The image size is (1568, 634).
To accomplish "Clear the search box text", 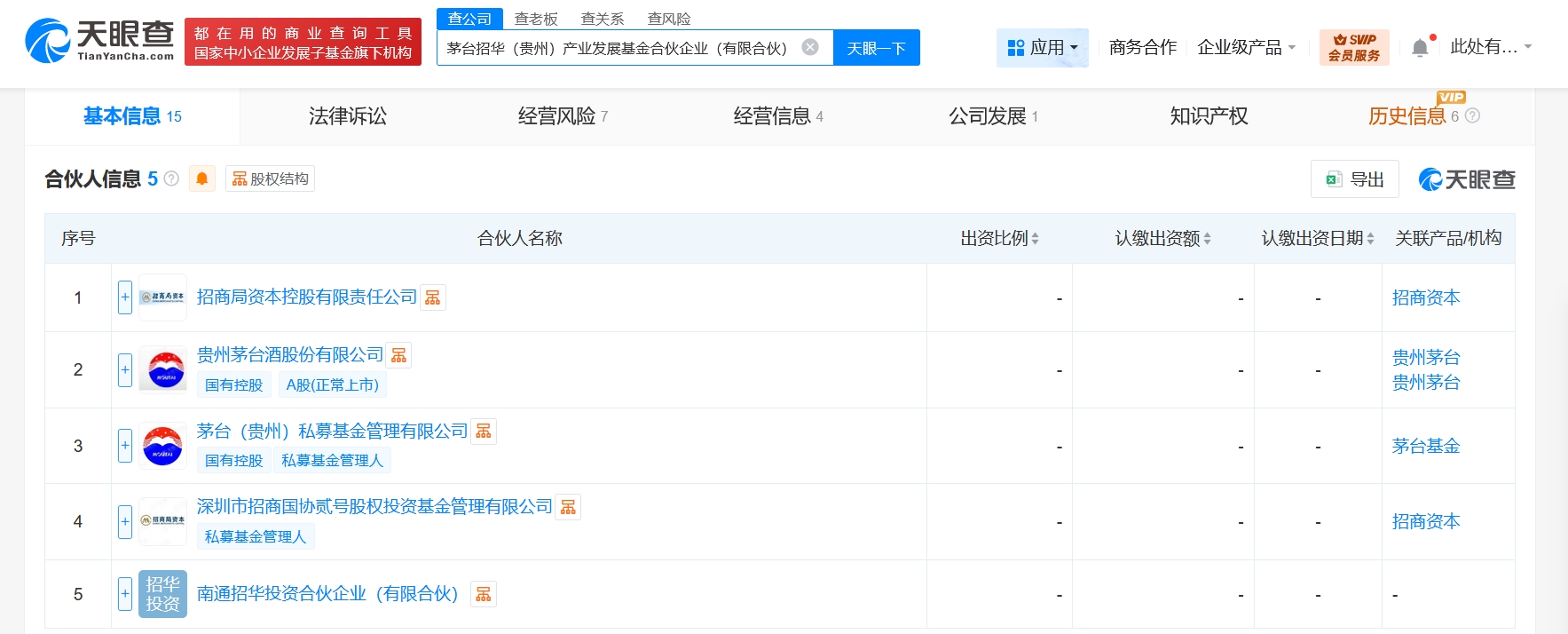I will 809,47.
